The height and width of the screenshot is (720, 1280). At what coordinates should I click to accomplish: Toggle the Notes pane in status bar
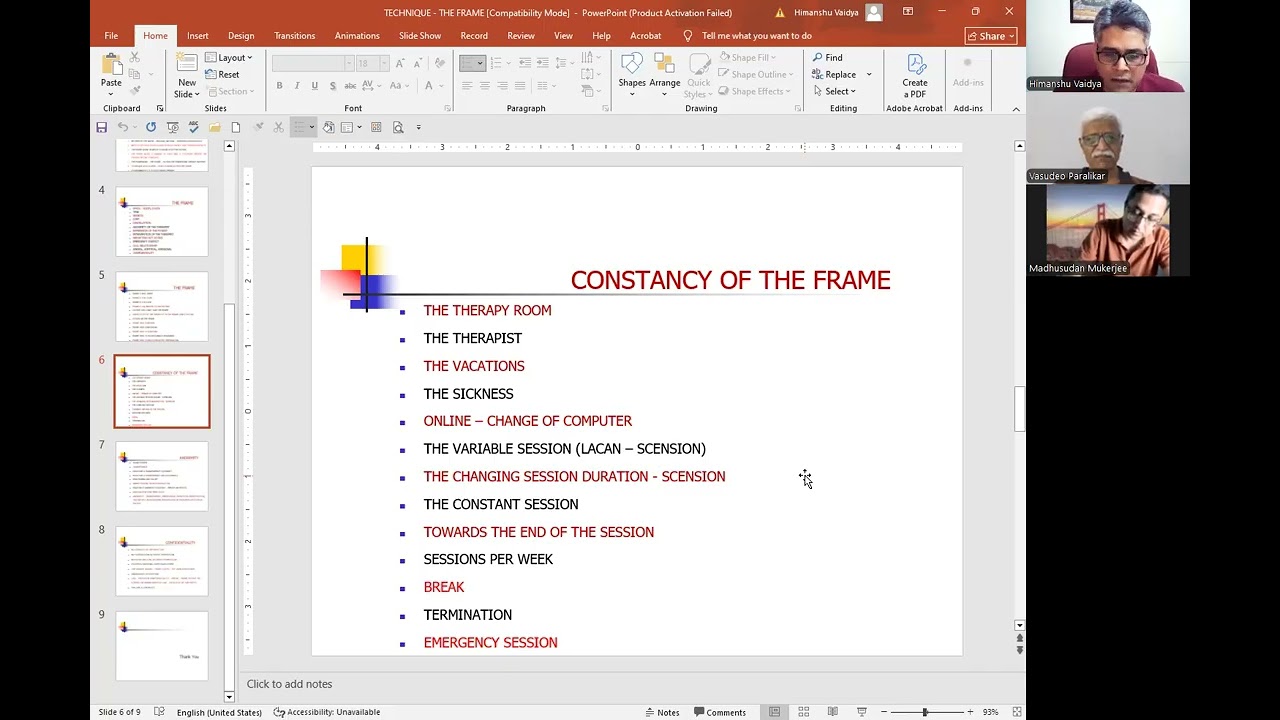662,712
